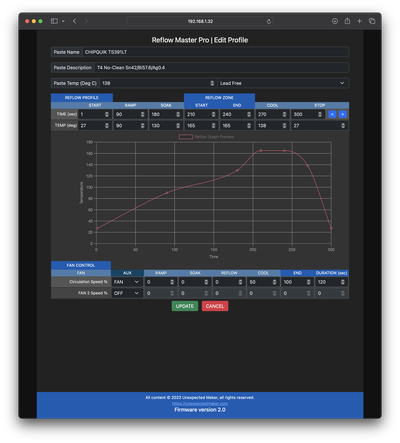Click the START time field showing 1
Image resolution: width=400 pixels, height=443 pixels.
point(95,114)
